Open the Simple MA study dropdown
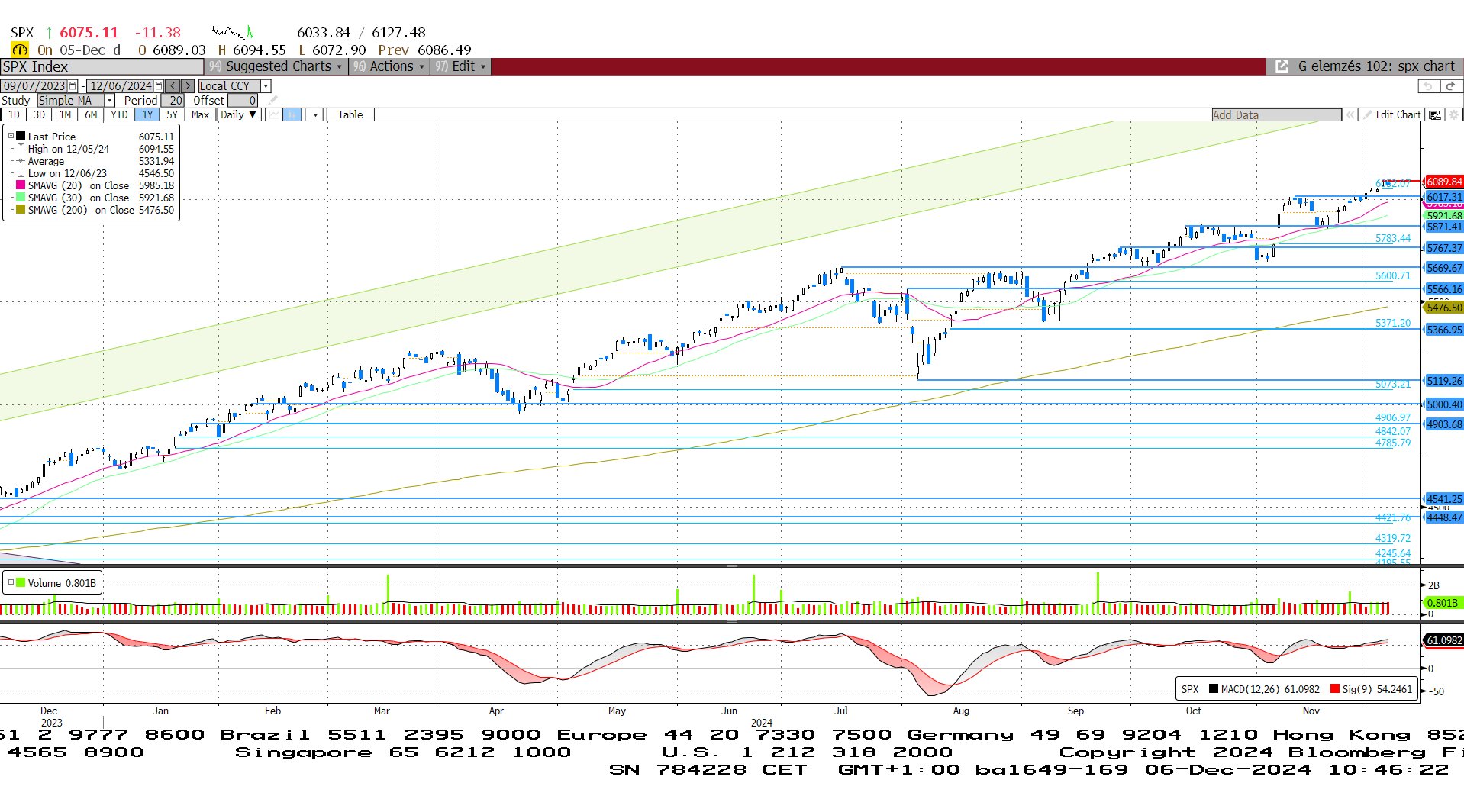This screenshot has height=812, width=1464. pos(110,101)
